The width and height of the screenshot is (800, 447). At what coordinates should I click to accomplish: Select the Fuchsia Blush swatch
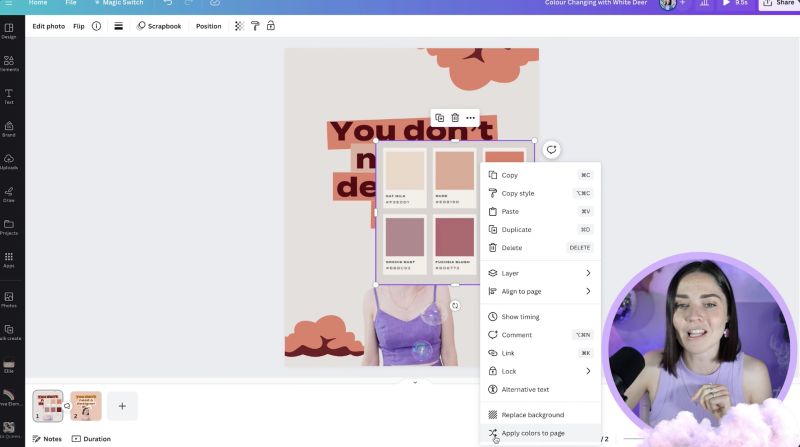coord(454,237)
